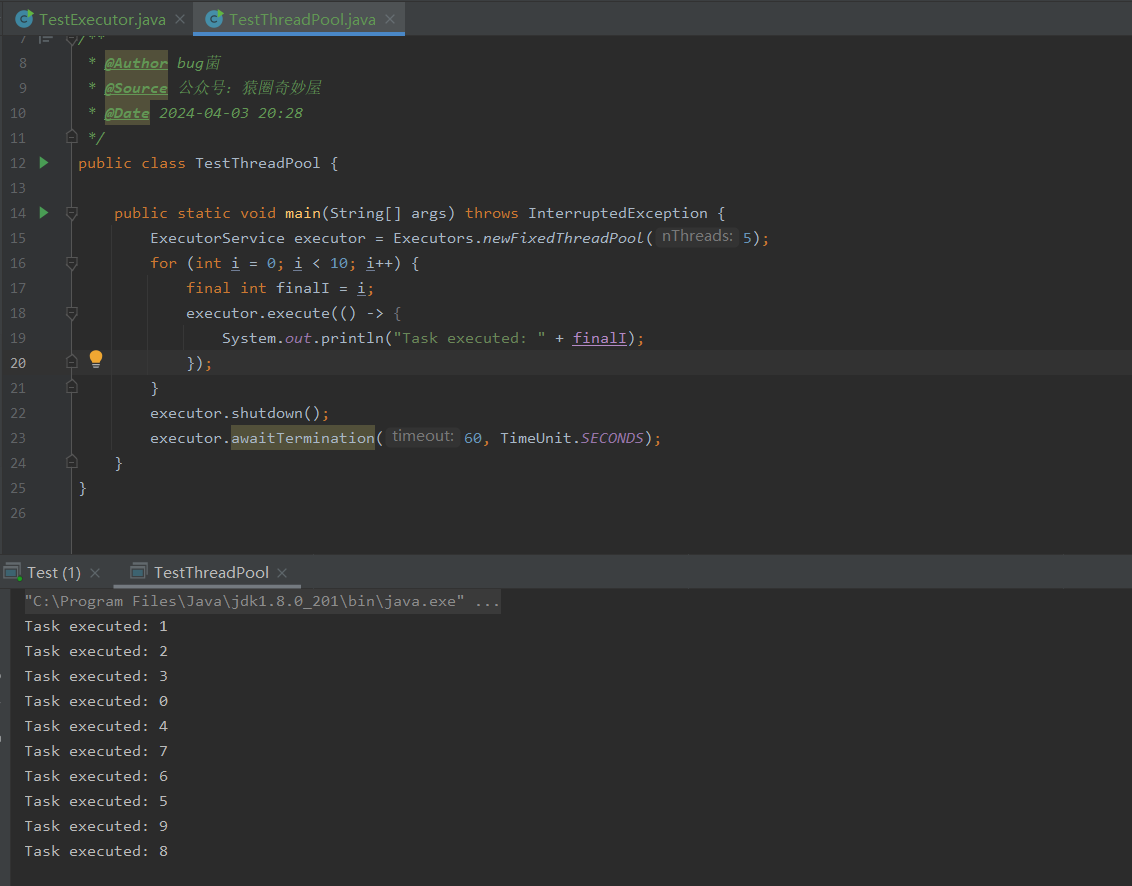
Task: Click line number 20 in the gutter
Action: click(18, 363)
